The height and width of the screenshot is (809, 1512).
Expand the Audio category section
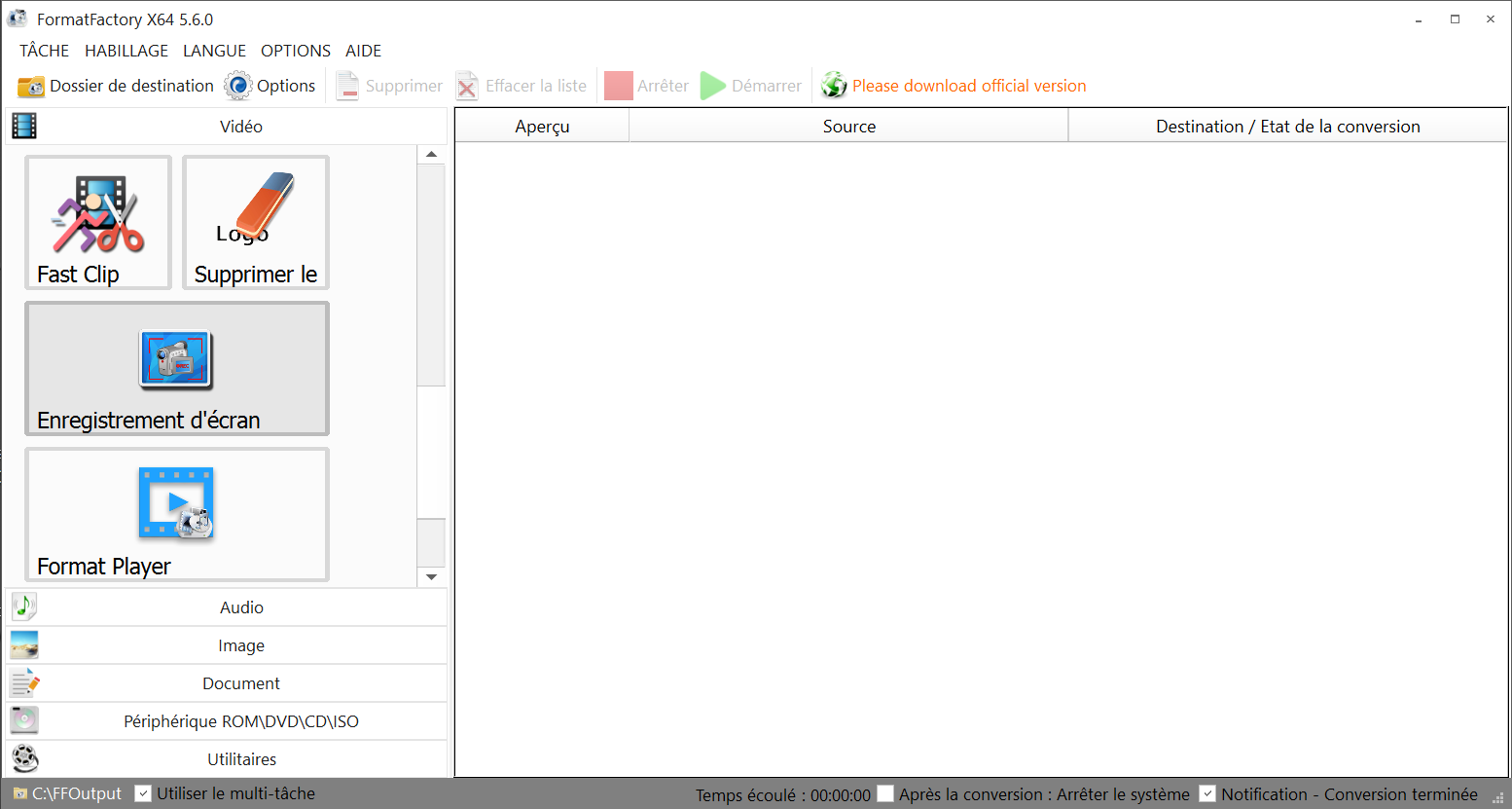[x=227, y=607]
